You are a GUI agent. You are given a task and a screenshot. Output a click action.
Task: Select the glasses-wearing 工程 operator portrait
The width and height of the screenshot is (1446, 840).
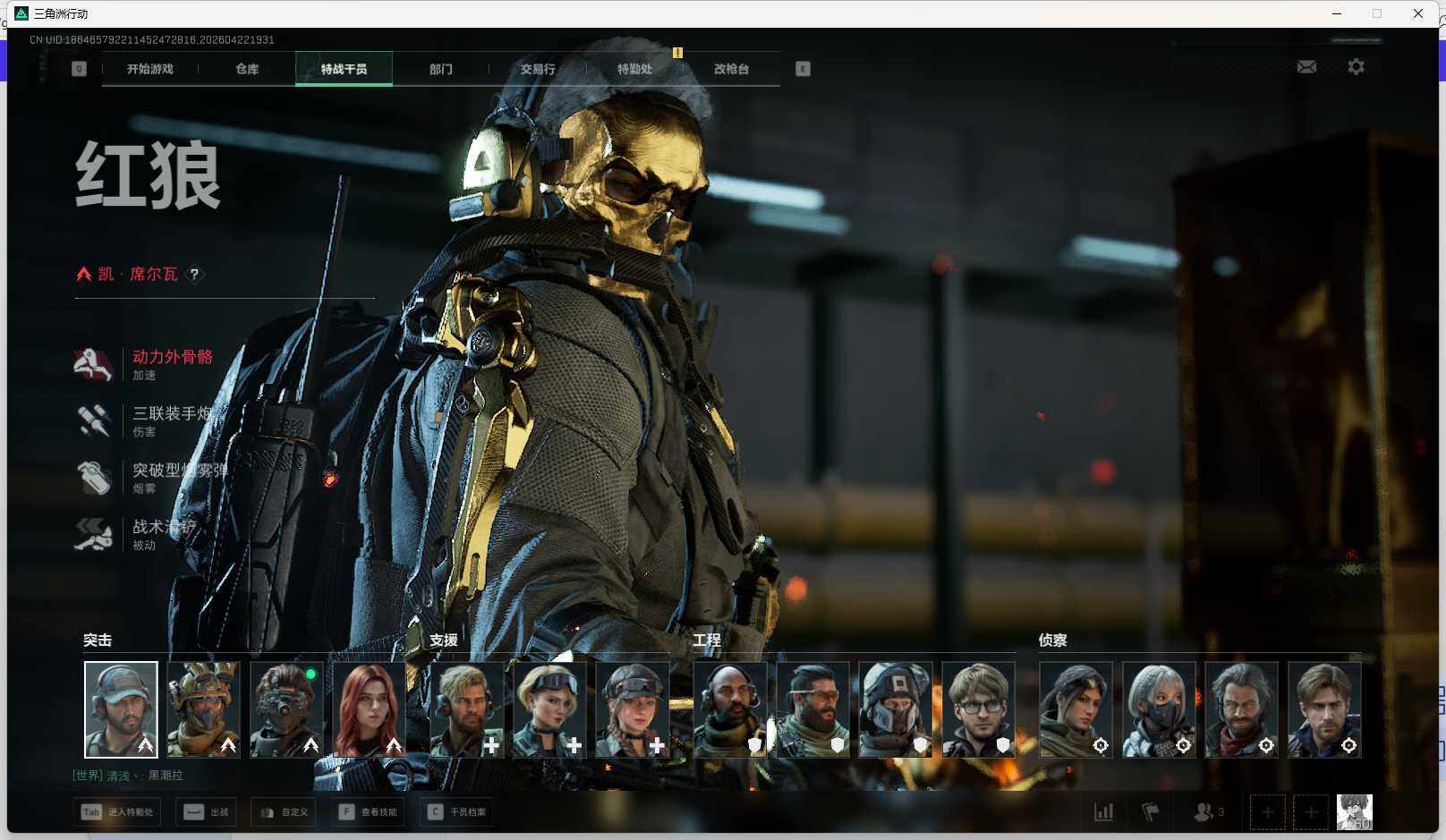(978, 709)
